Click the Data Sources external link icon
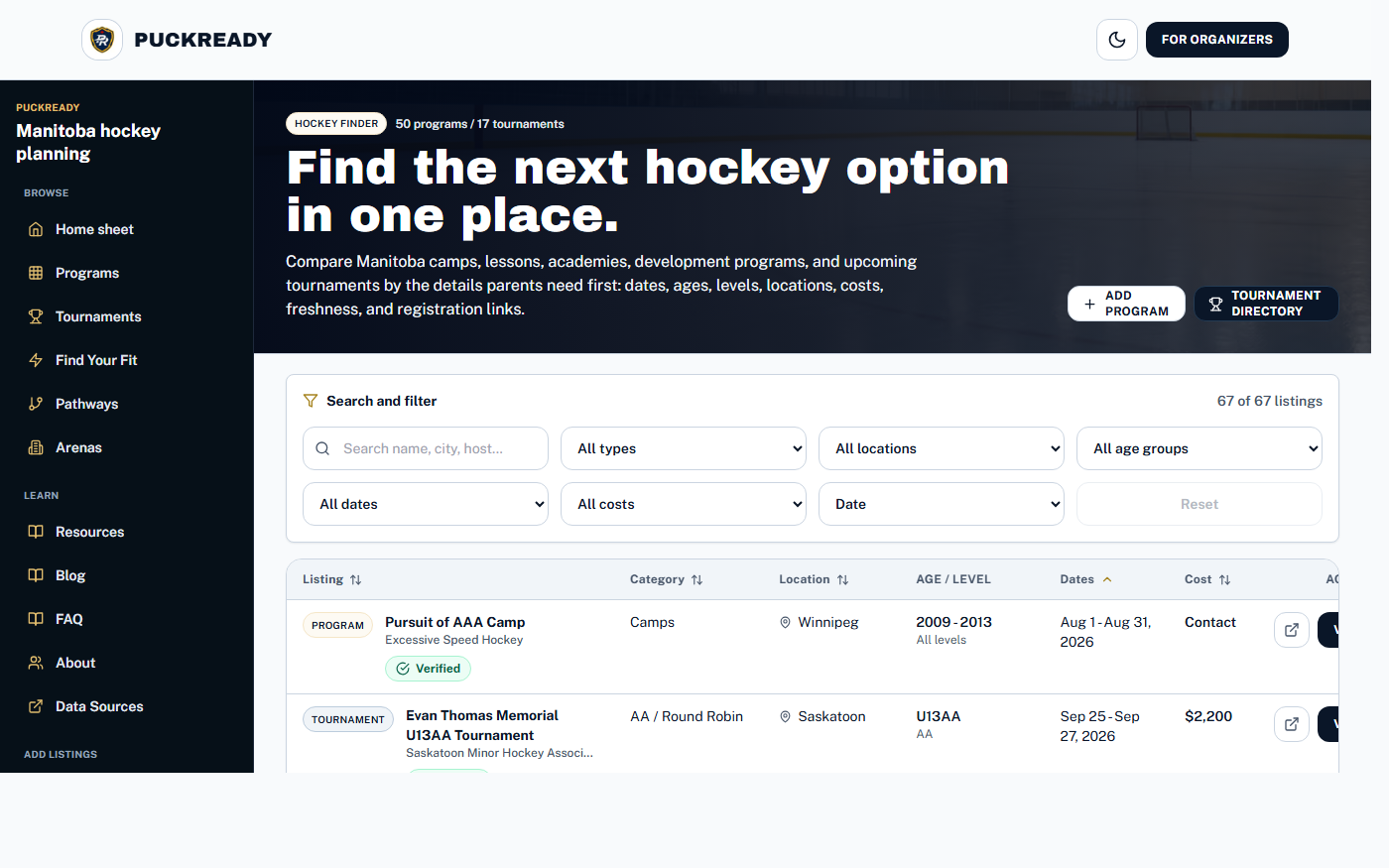This screenshot has width=1389, height=868. click(x=36, y=706)
